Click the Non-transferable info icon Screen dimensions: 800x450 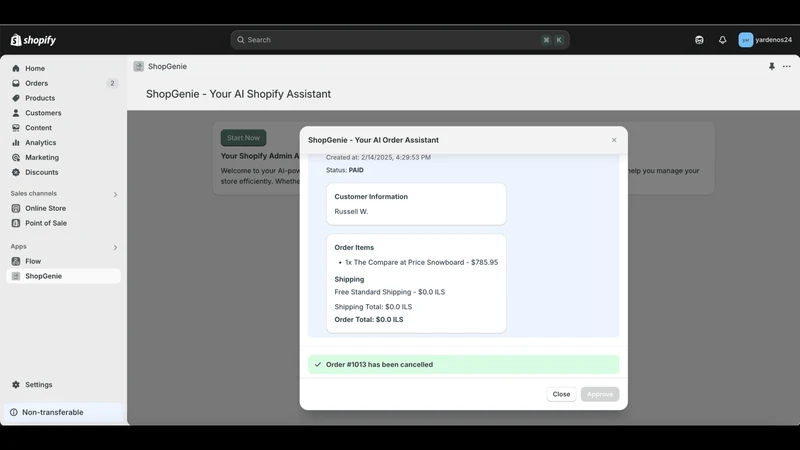pyautogui.click(x=14, y=412)
